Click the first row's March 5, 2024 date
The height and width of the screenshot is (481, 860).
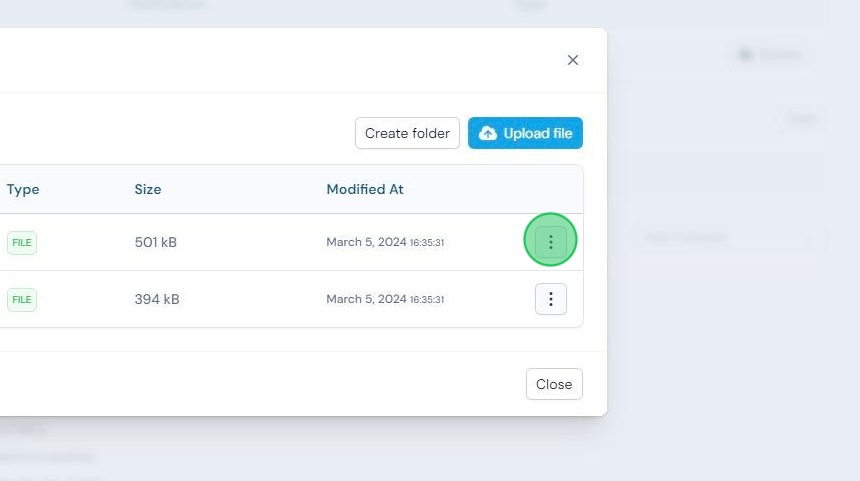point(366,242)
